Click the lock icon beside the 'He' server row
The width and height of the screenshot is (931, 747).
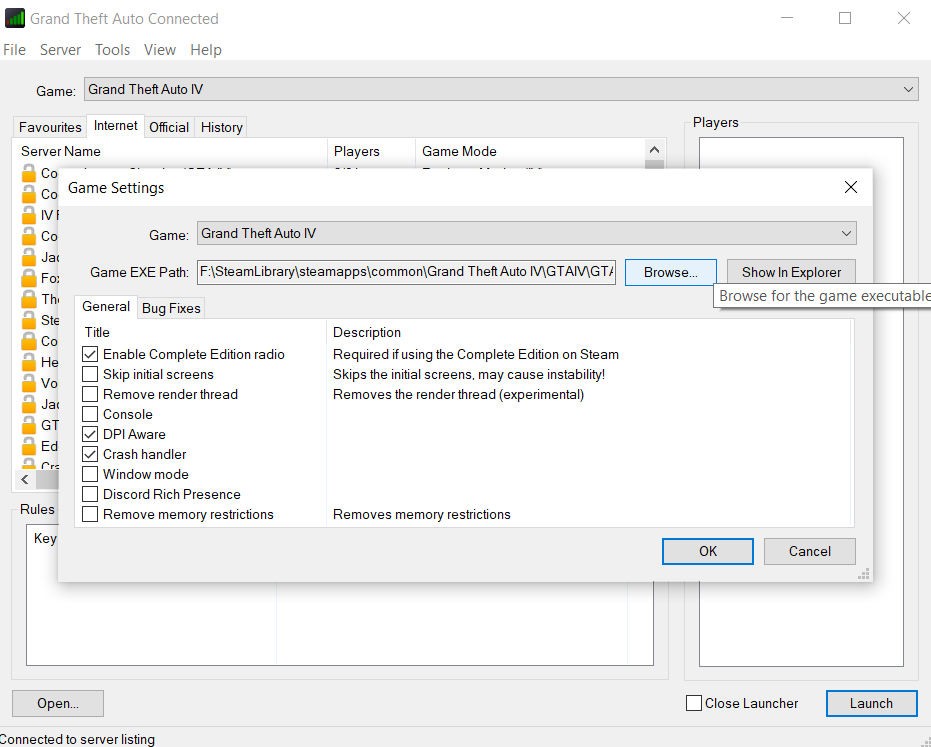tap(28, 362)
